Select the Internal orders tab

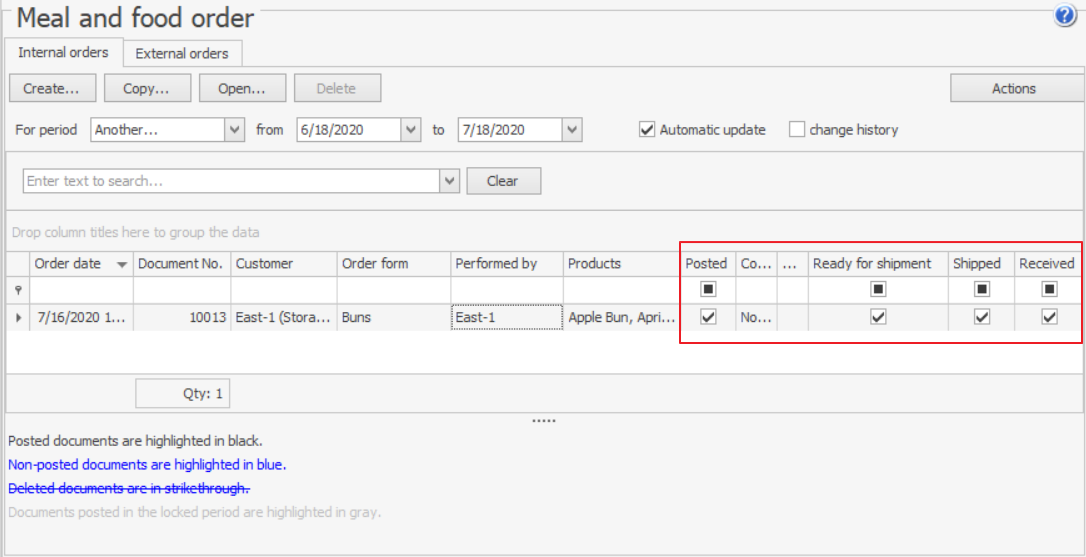pos(64,53)
